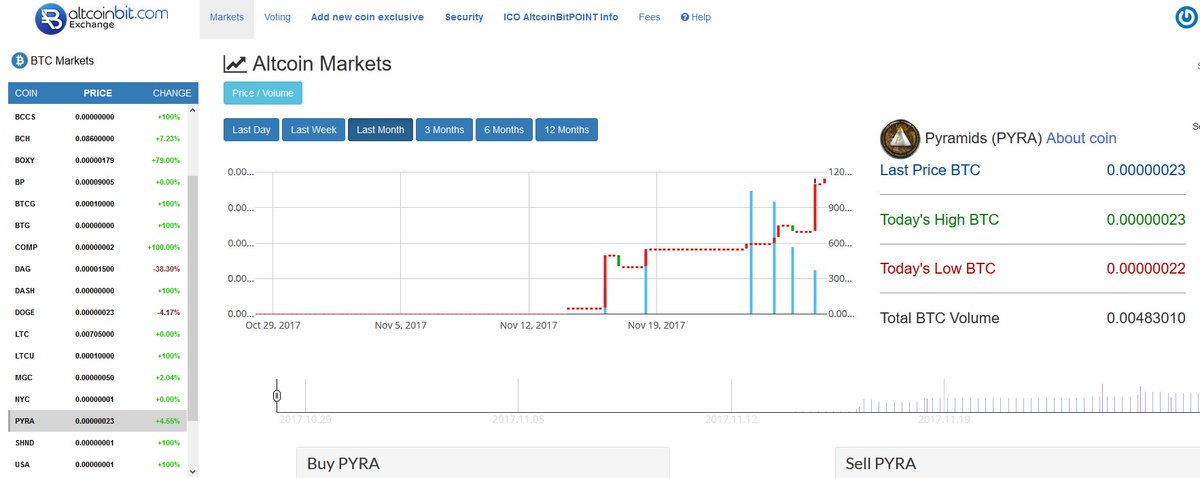Click the Sell PYRA panel header
Image resolution: width=1200 pixels, height=478 pixels.
pos(1017,463)
